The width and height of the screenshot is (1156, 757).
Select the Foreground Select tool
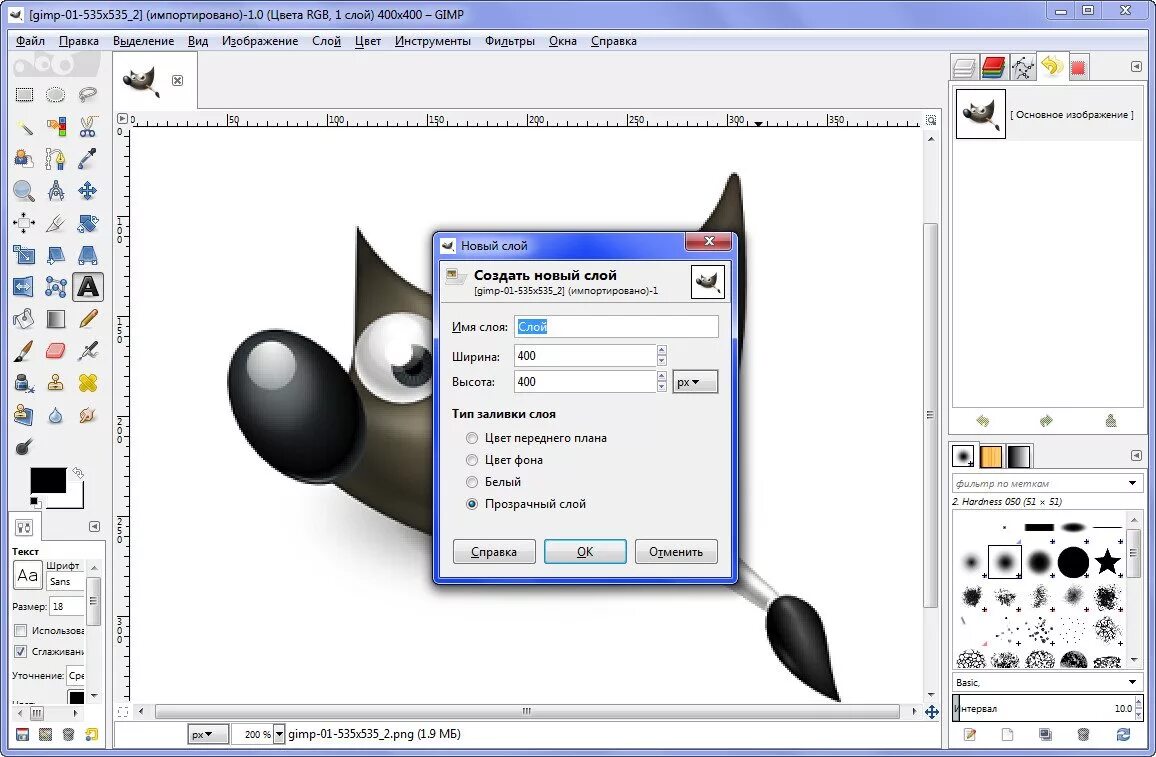[x=24, y=158]
